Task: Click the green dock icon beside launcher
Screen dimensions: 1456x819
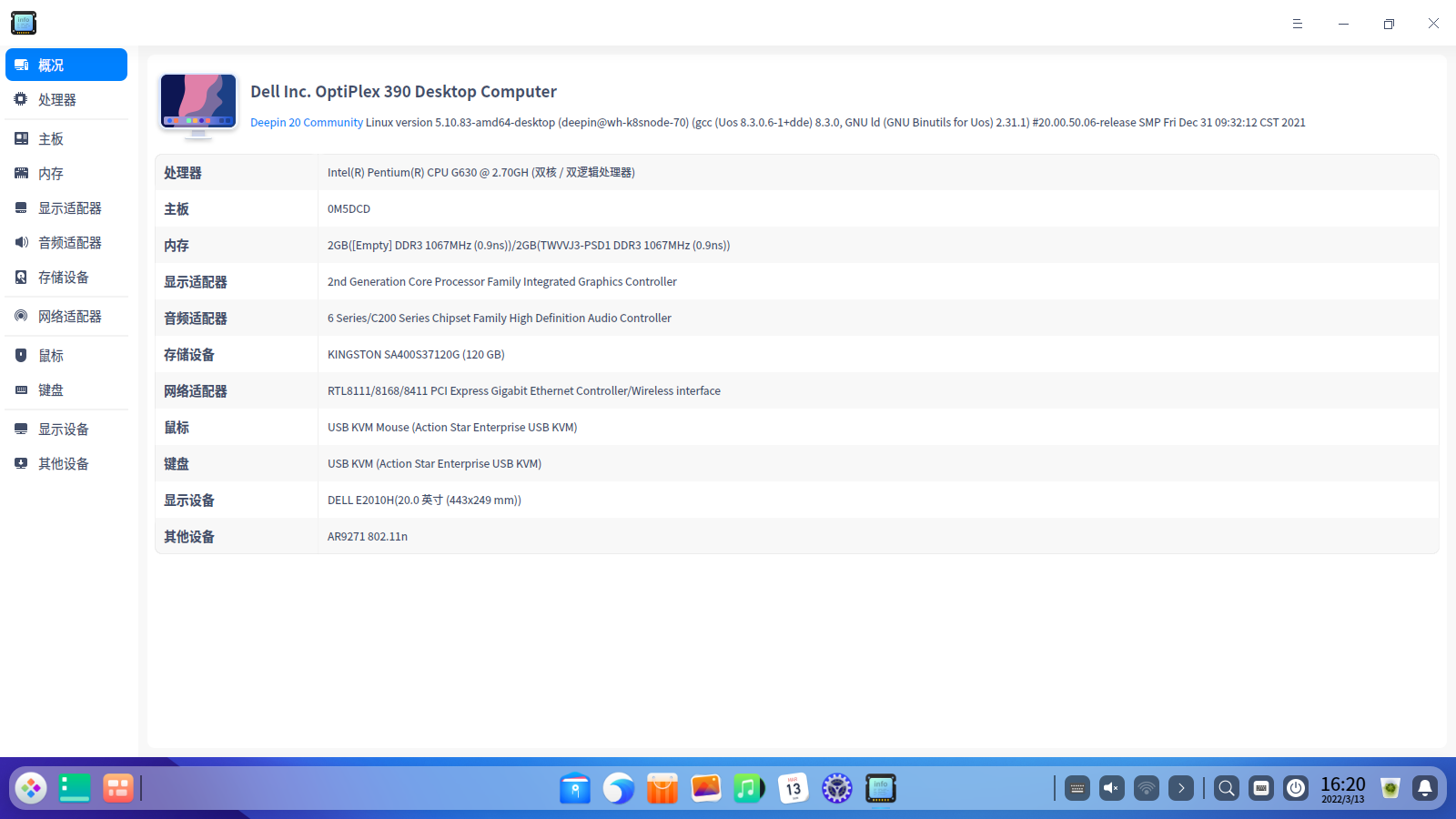Action: 75,788
